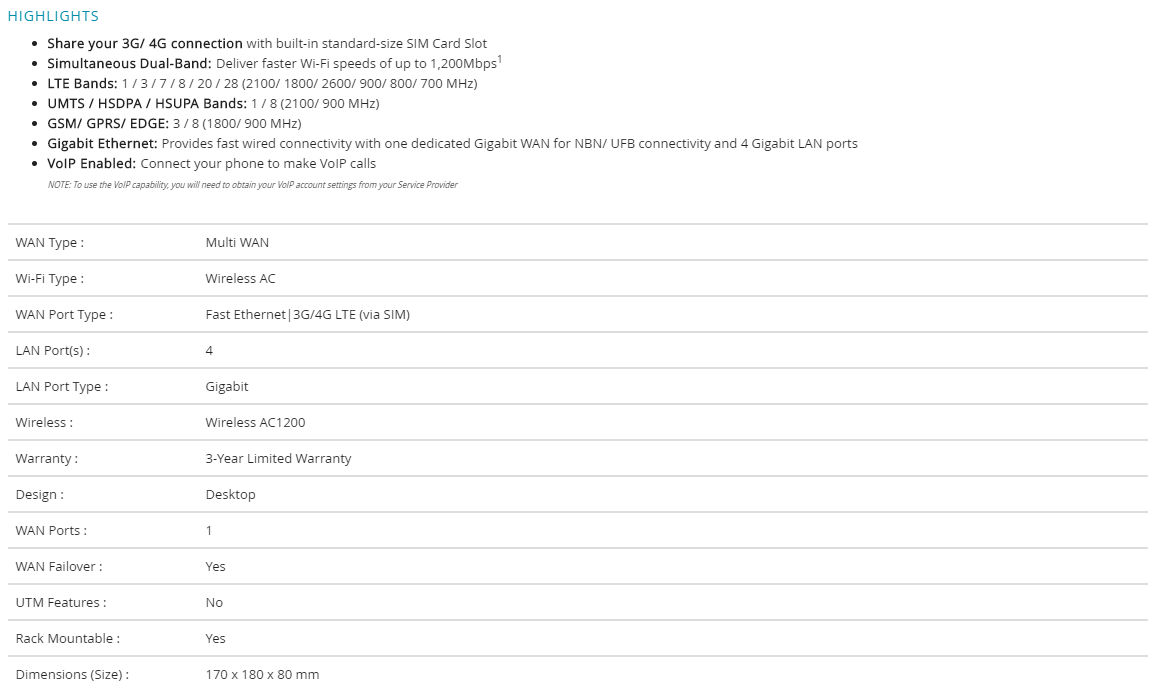Click the 'Share your 3G/ 4G connection' bullet

(266, 44)
